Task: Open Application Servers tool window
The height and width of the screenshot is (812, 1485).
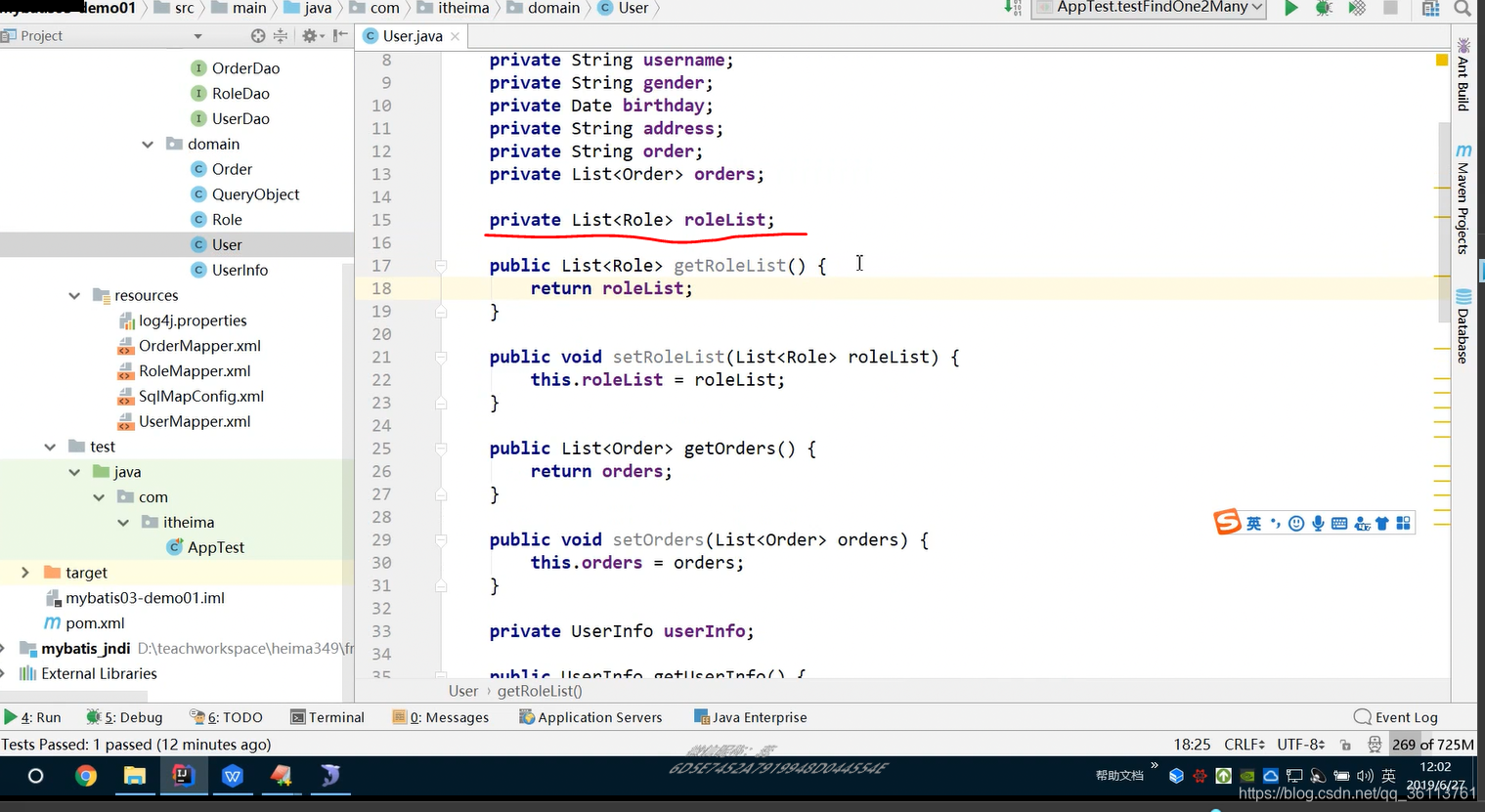Action: [x=590, y=717]
